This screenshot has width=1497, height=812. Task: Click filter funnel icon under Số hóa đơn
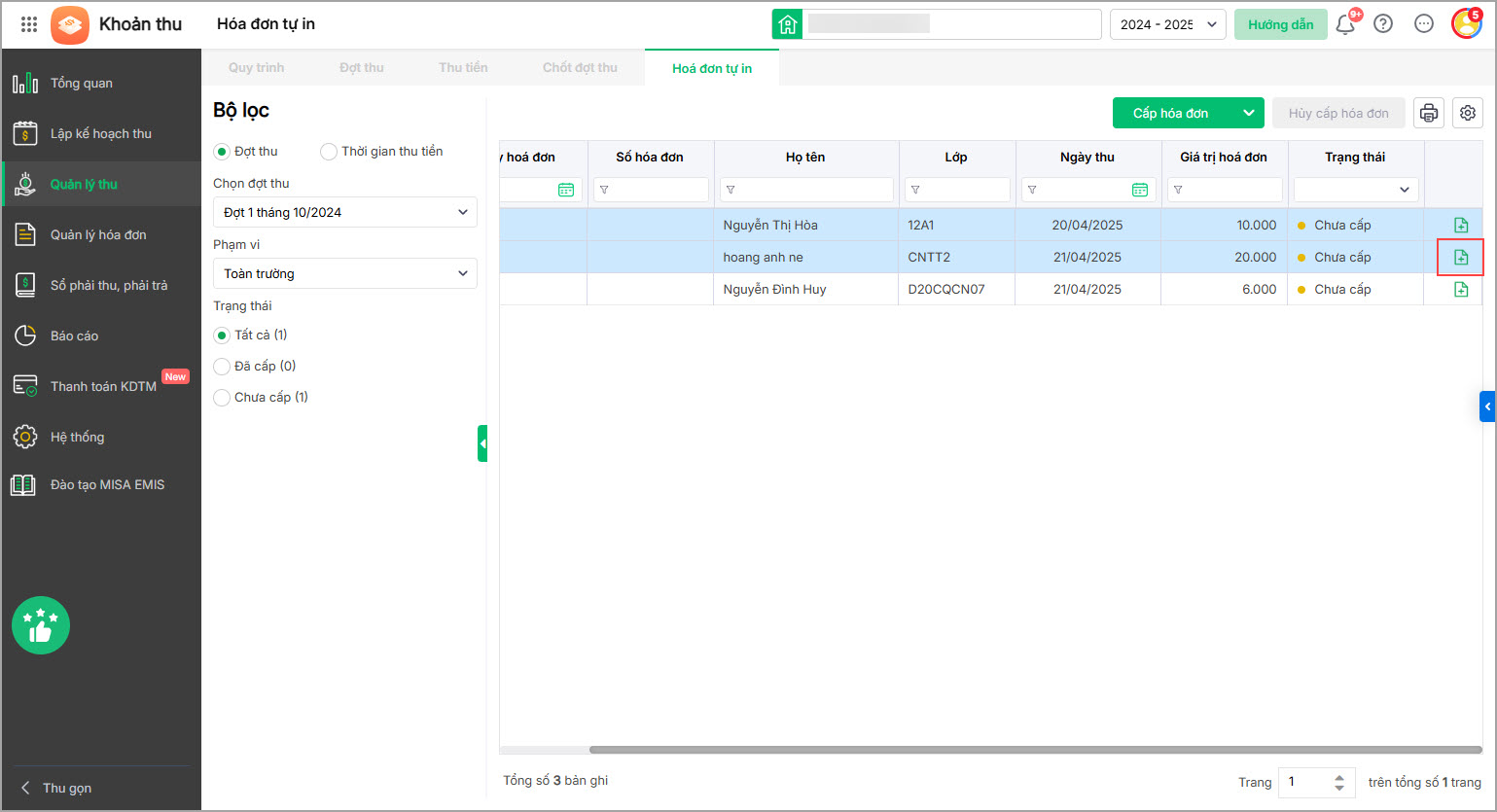point(604,190)
